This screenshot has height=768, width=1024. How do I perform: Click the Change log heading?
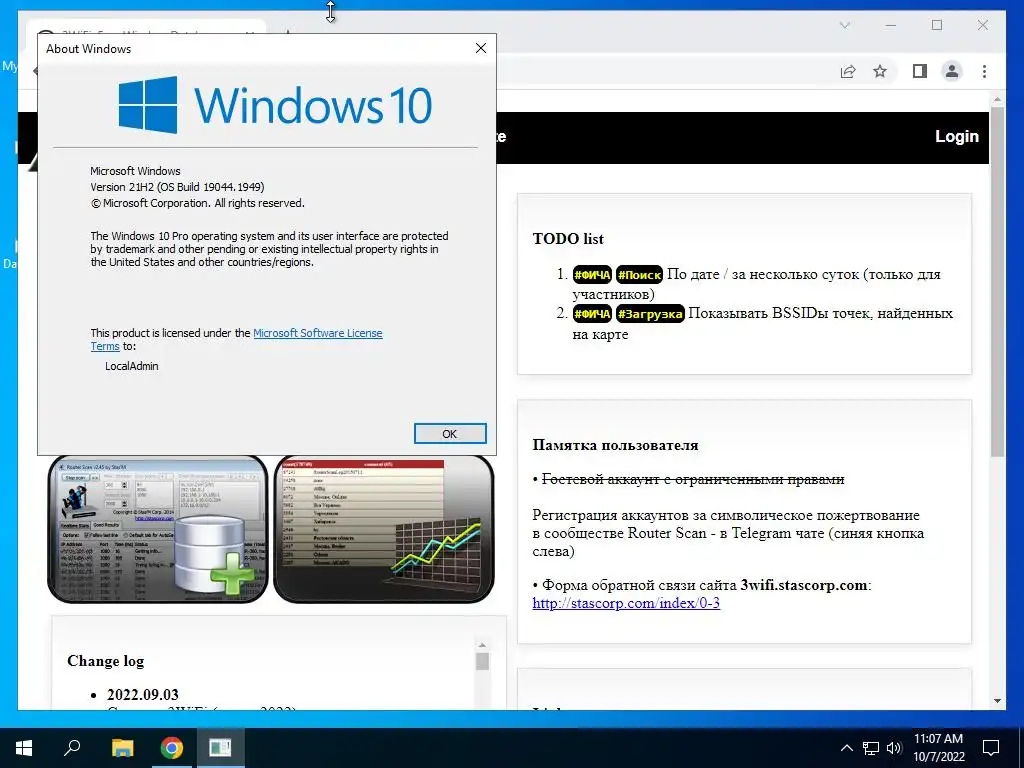click(x=105, y=661)
